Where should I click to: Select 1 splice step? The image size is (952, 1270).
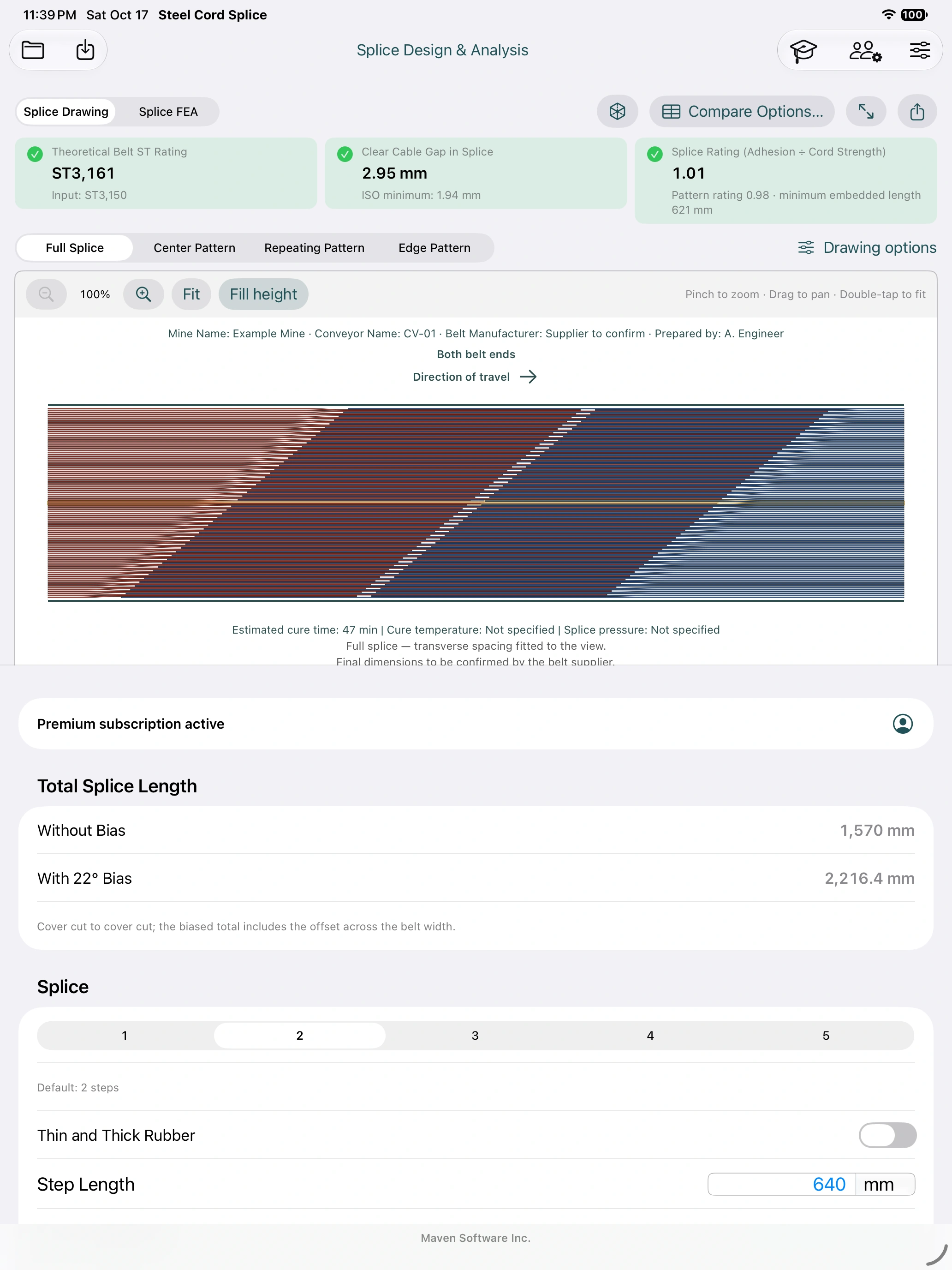125,1035
